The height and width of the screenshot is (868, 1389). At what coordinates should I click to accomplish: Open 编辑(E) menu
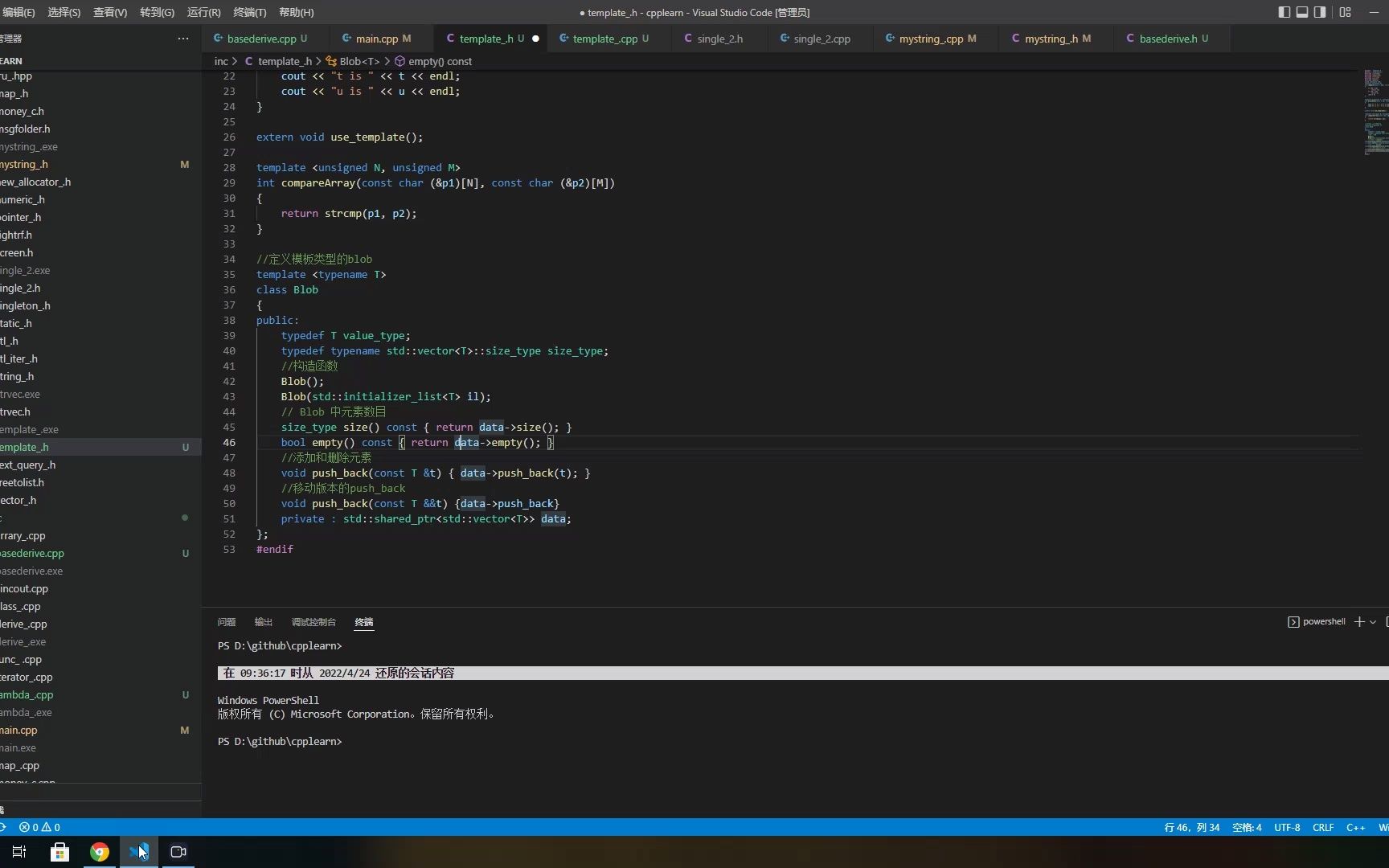[18, 12]
